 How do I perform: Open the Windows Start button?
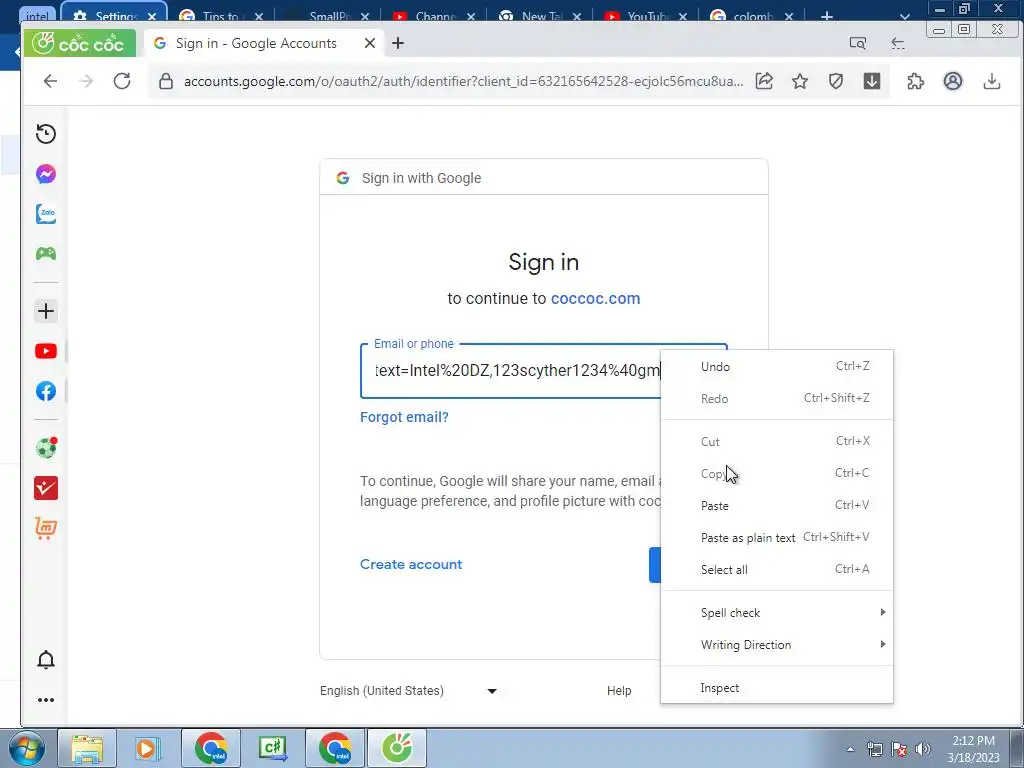tap(27, 748)
